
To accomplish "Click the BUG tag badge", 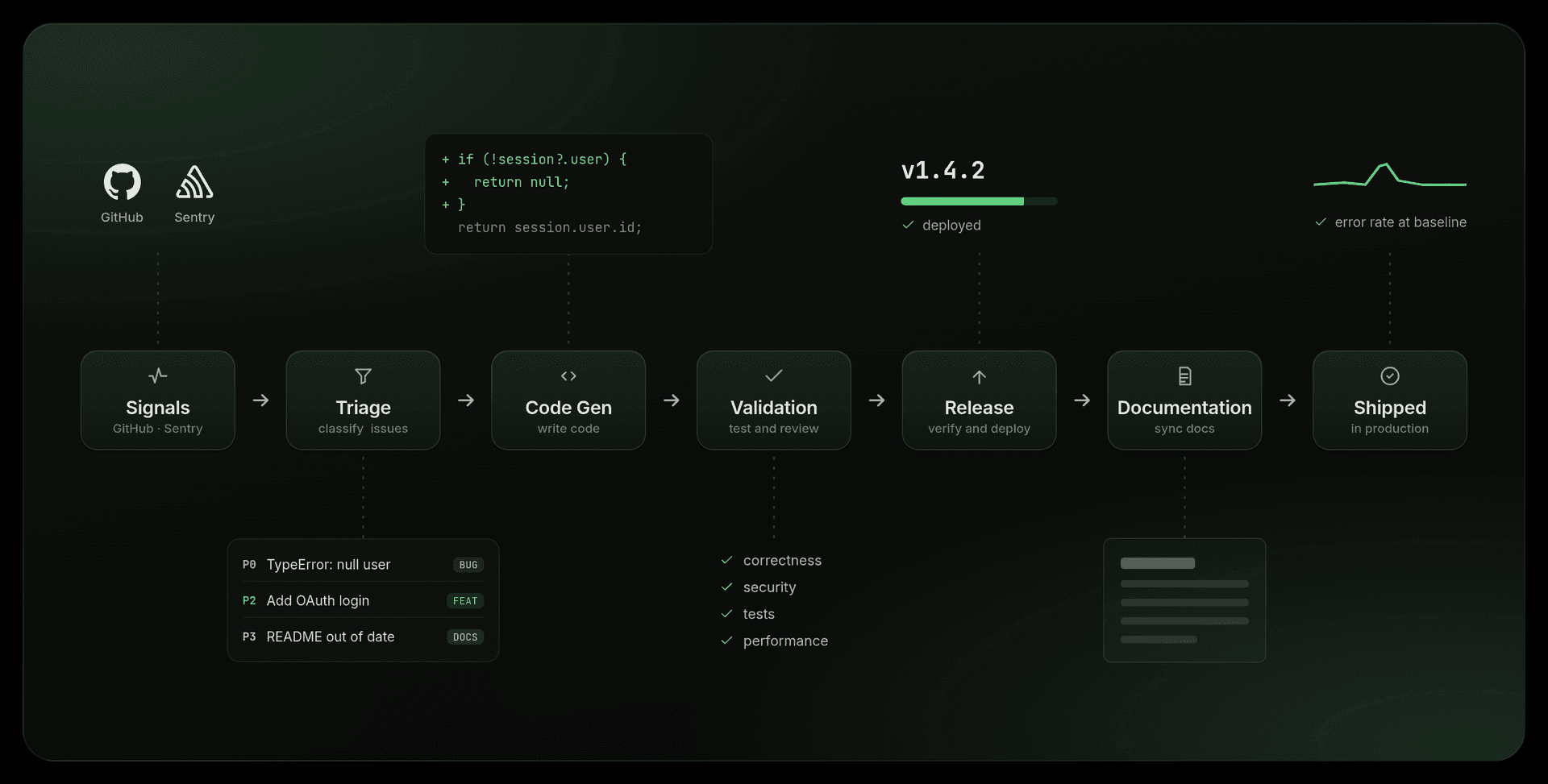I will click(x=468, y=565).
